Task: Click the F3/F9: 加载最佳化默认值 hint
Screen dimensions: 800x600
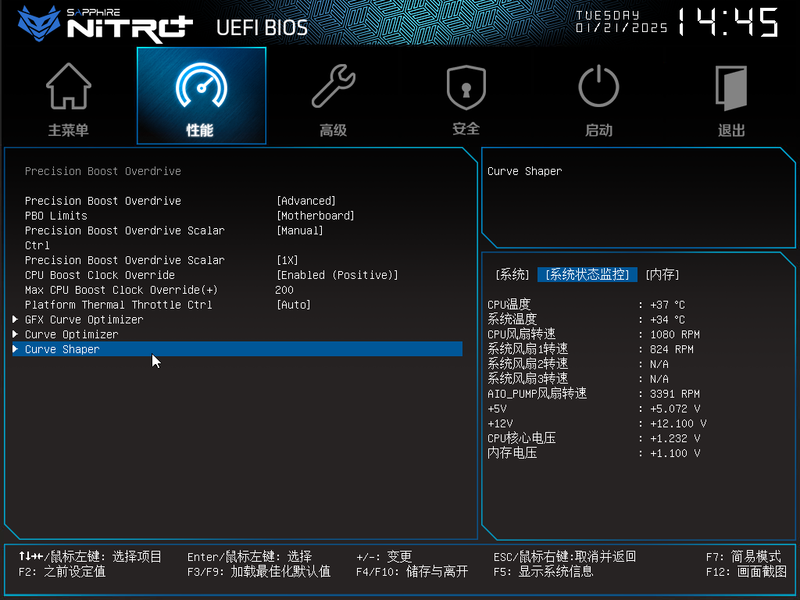Action: [259, 571]
